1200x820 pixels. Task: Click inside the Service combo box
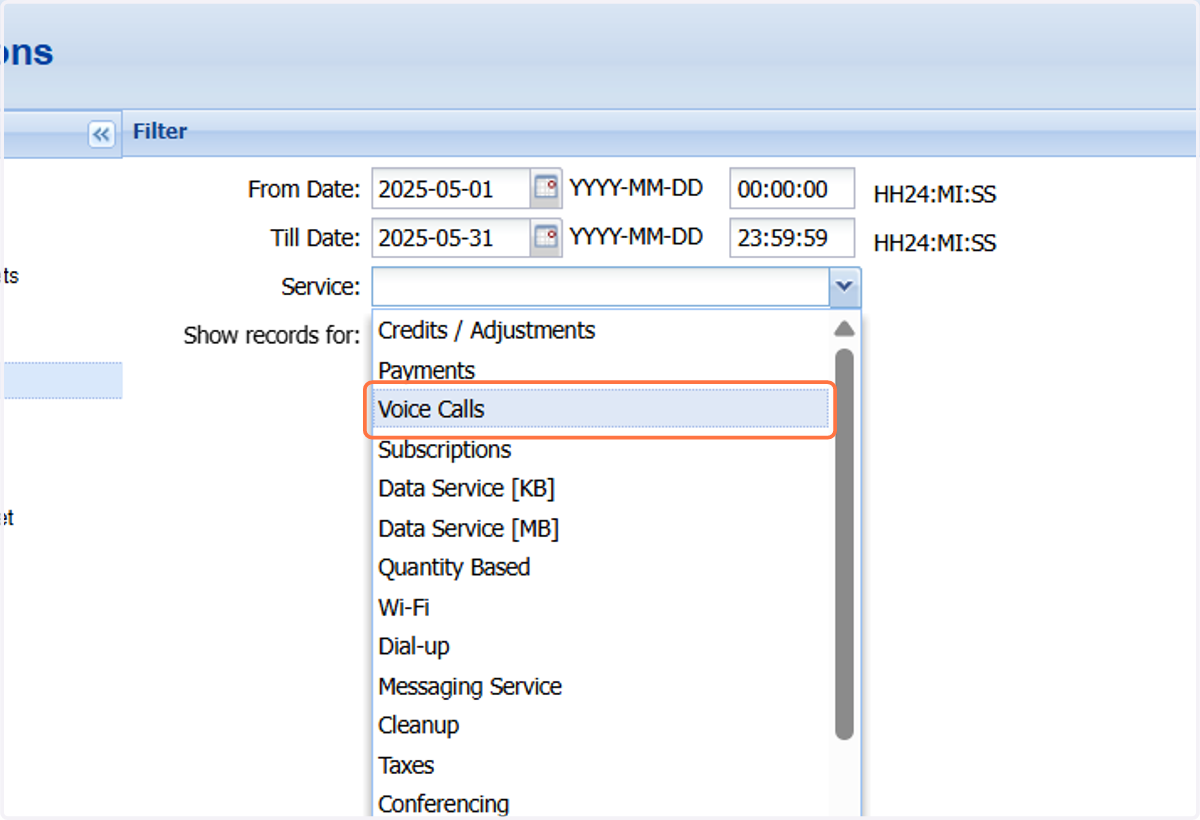coord(601,287)
